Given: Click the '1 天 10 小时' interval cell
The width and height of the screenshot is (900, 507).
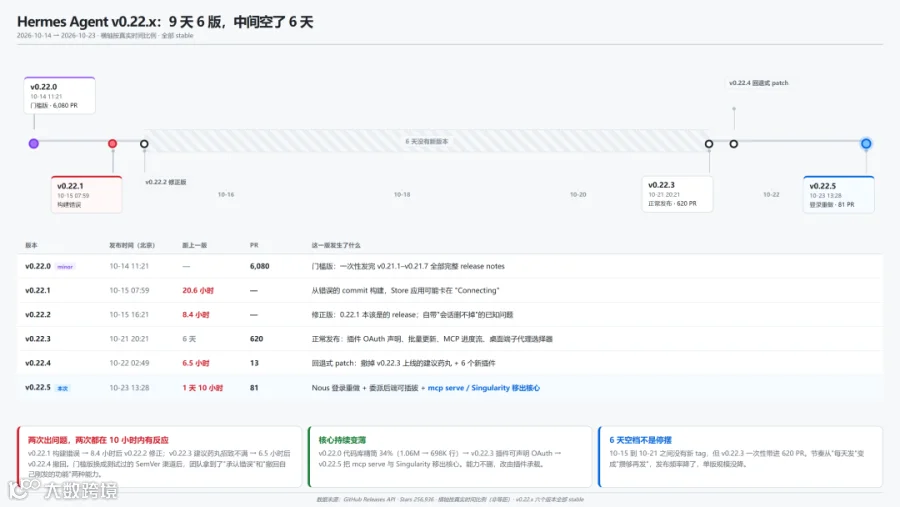Looking at the screenshot, I should point(203,388).
